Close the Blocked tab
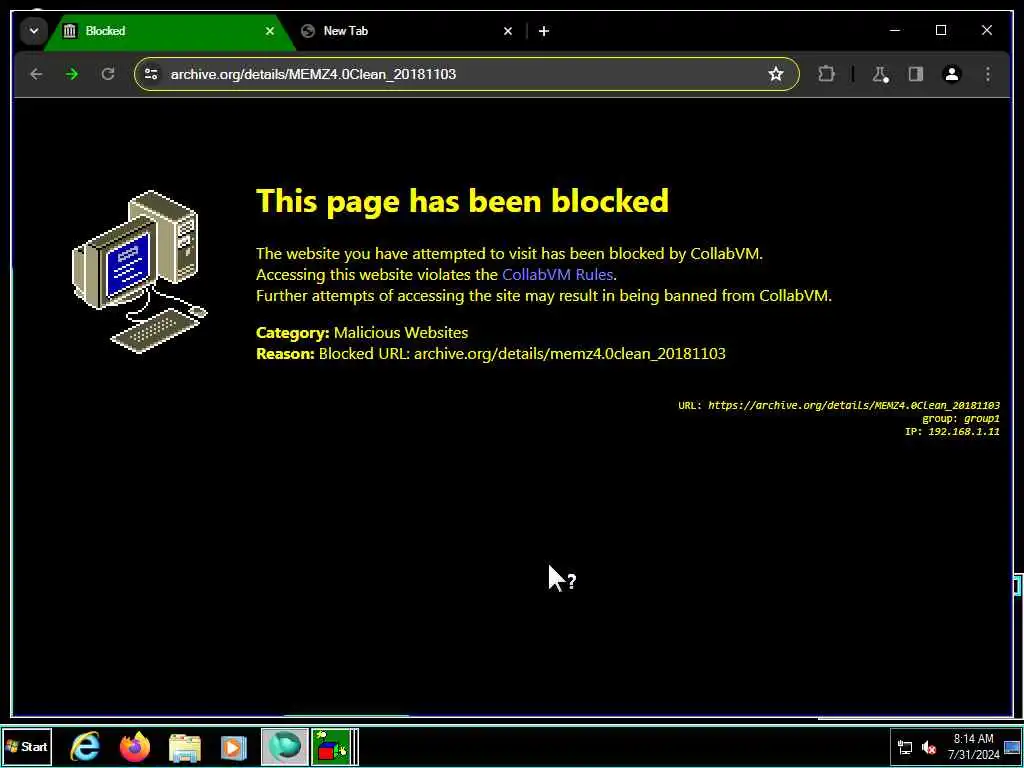This screenshot has height=768, width=1024. coord(270,31)
